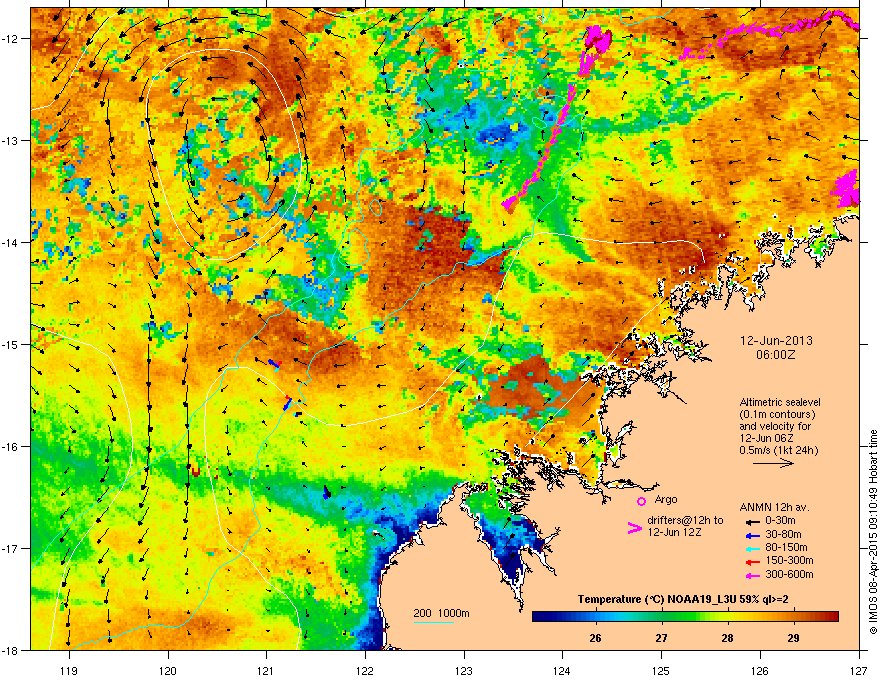Click the latitude axis label -14
Image resolution: width=880 pixels, height=680 pixels.
tap(10, 242)
